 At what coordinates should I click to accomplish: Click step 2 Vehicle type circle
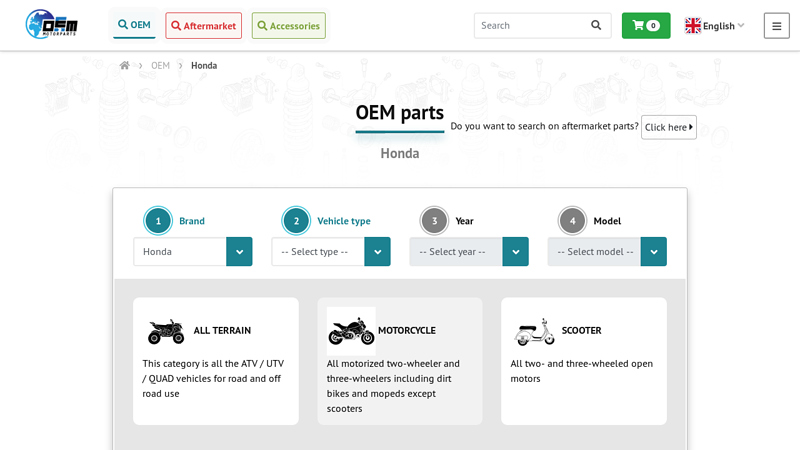(296, 221)
